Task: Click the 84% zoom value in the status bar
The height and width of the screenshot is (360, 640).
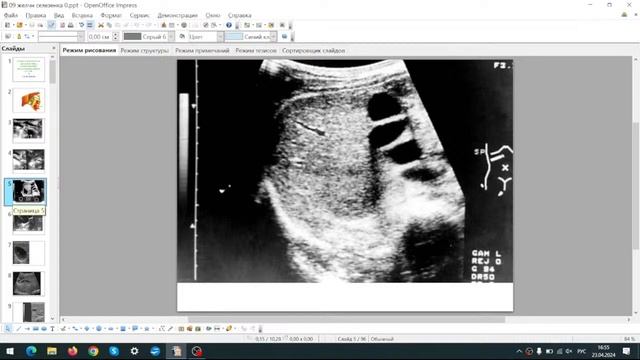Action: click(629, 339)
